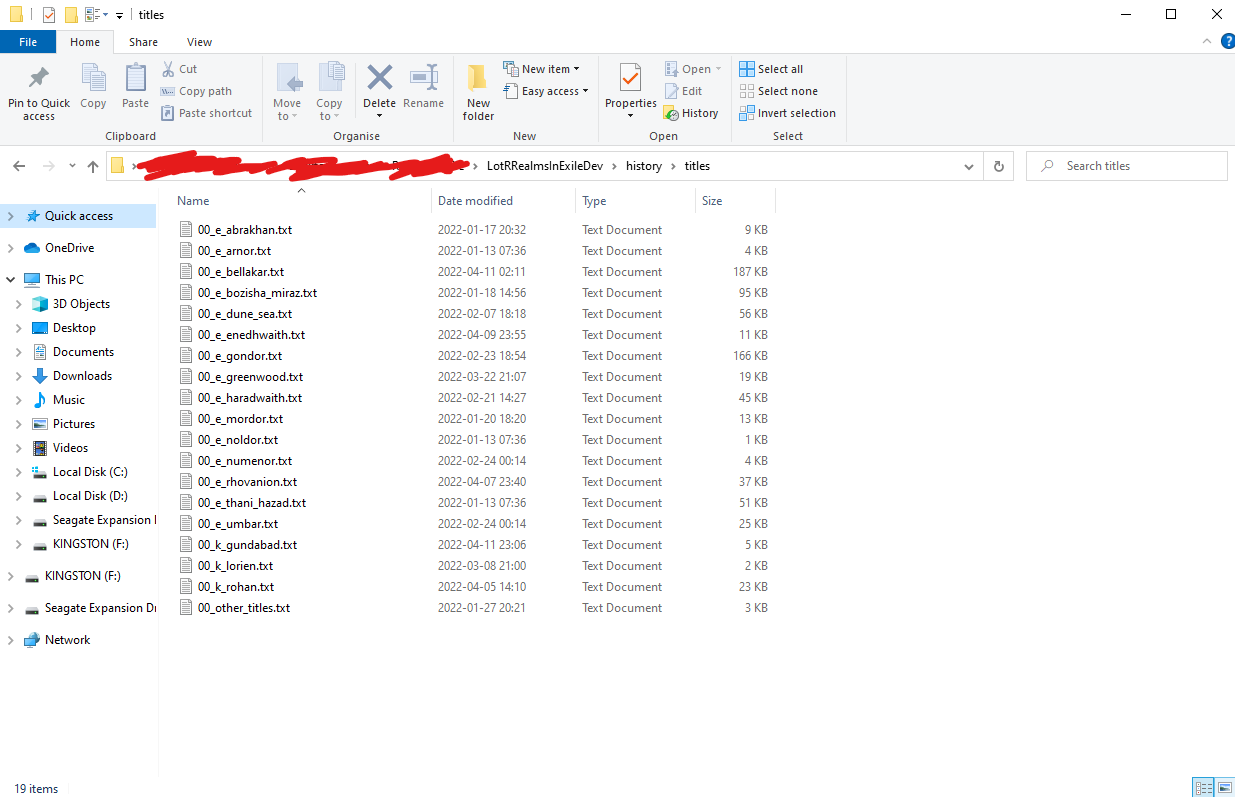Switch to Large icons view layout

click(1223, 788)
